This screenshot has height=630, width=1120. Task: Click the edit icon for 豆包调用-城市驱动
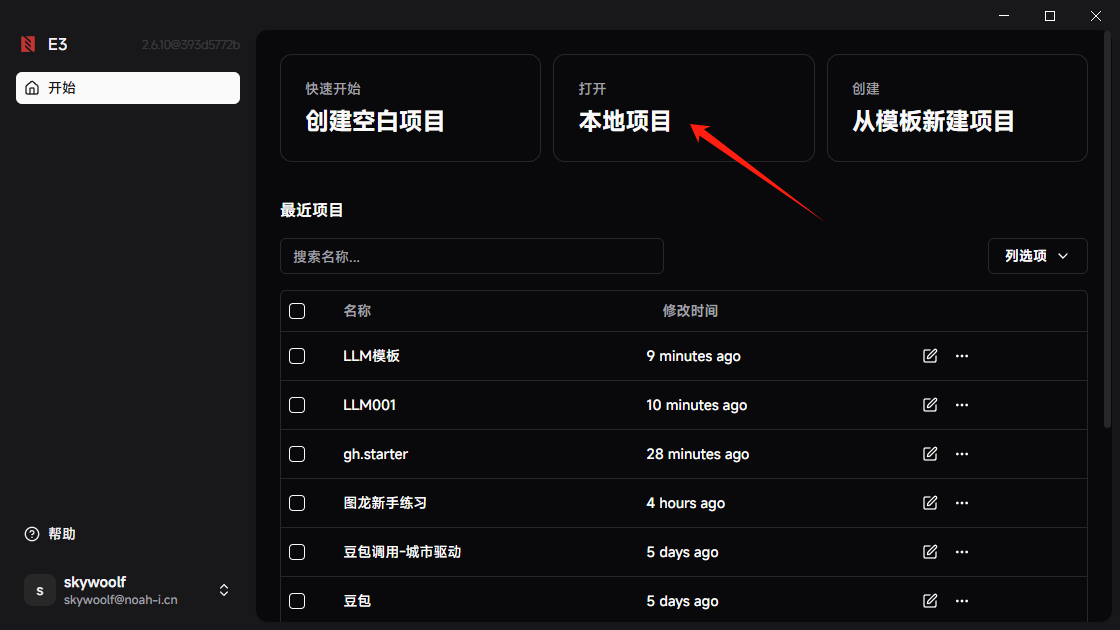930,552
